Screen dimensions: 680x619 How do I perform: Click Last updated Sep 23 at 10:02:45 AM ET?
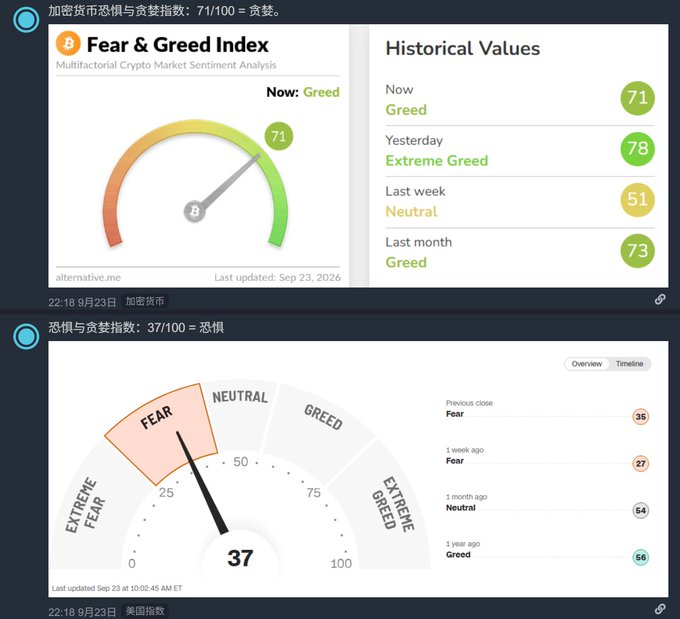point(117,588)
